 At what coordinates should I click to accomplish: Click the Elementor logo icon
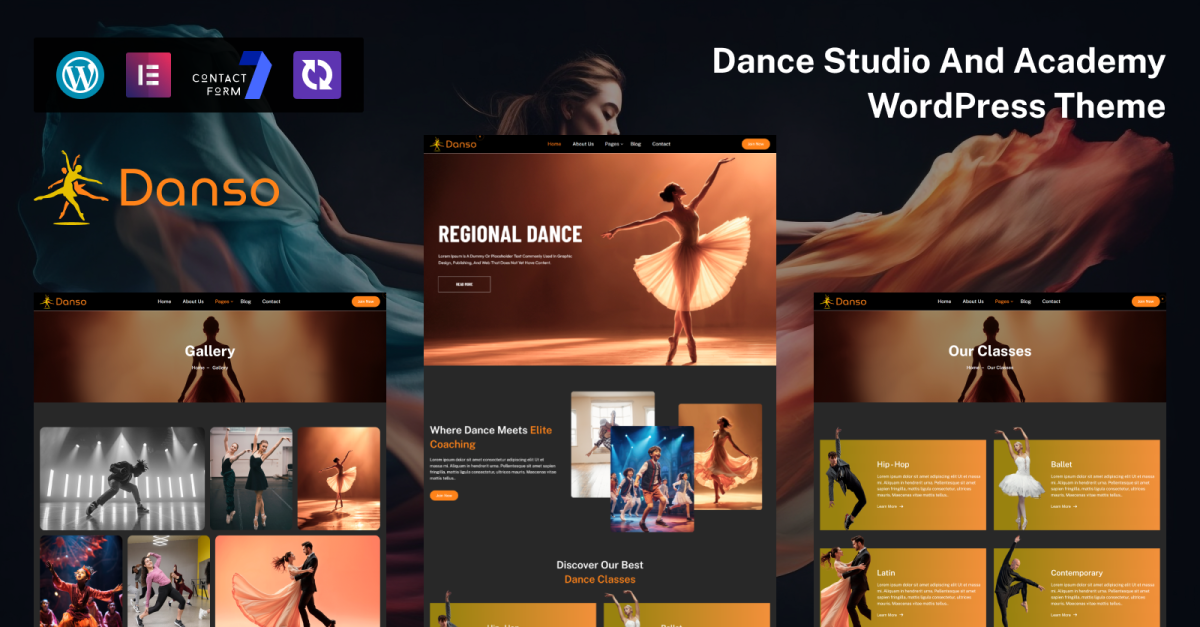[x=148, y=75]
